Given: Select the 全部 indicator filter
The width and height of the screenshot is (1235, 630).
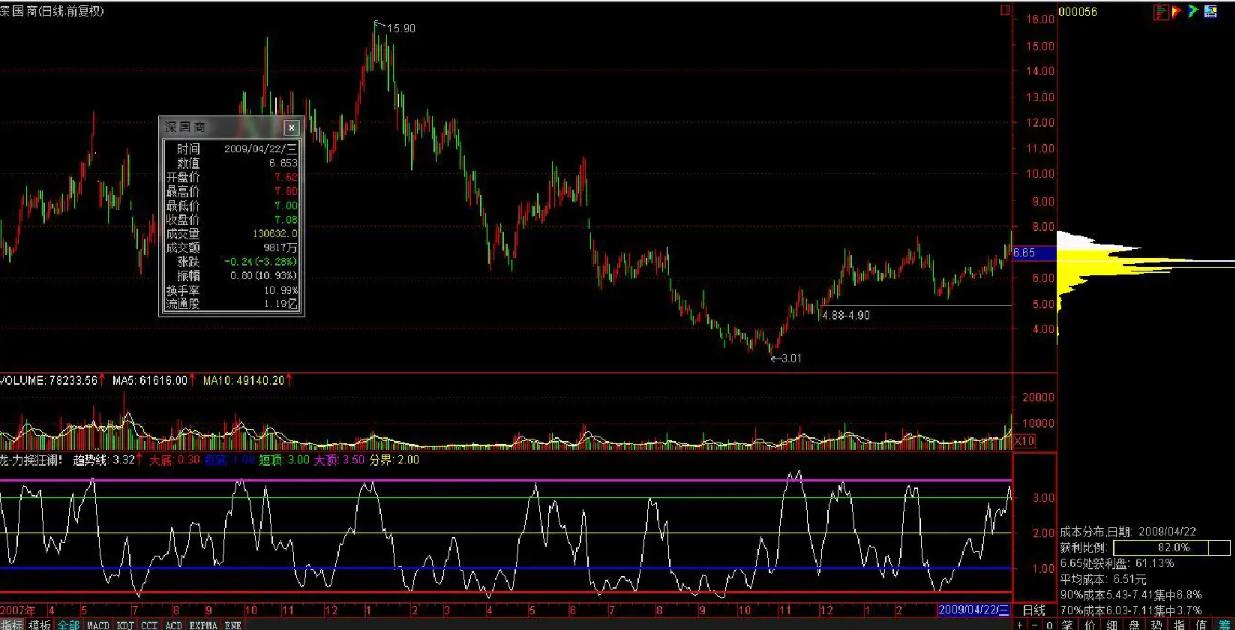Looking at the screenshot, I should [x=68, y=624].
